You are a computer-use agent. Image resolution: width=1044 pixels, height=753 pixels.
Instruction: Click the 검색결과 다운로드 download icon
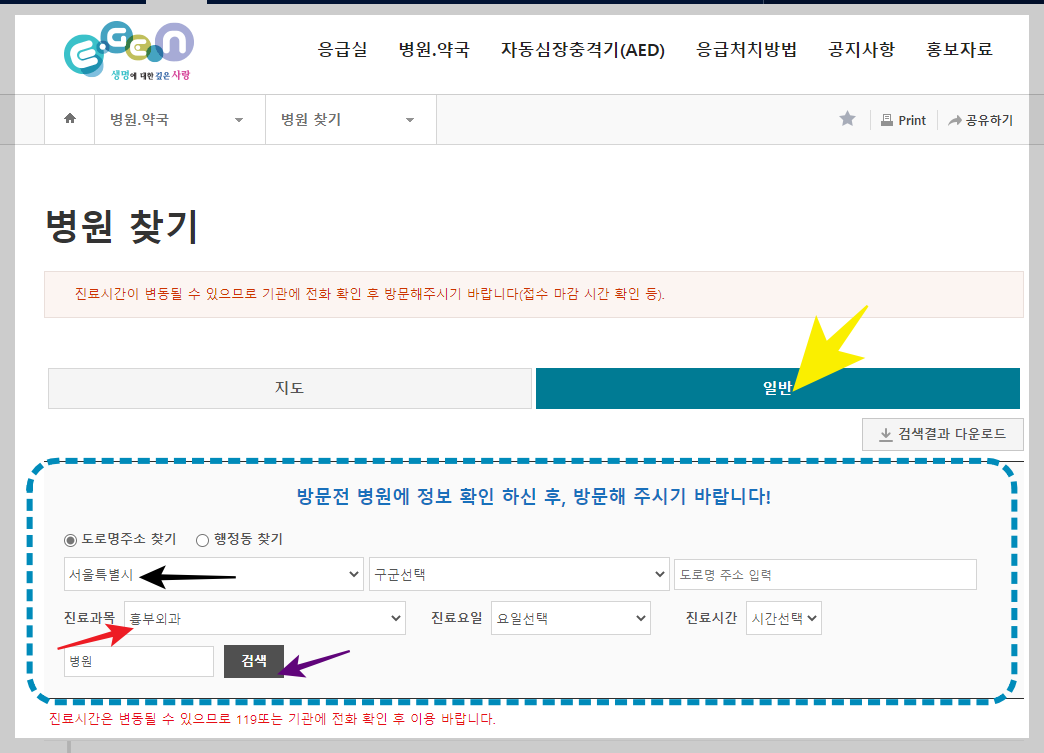coord(886,434)
